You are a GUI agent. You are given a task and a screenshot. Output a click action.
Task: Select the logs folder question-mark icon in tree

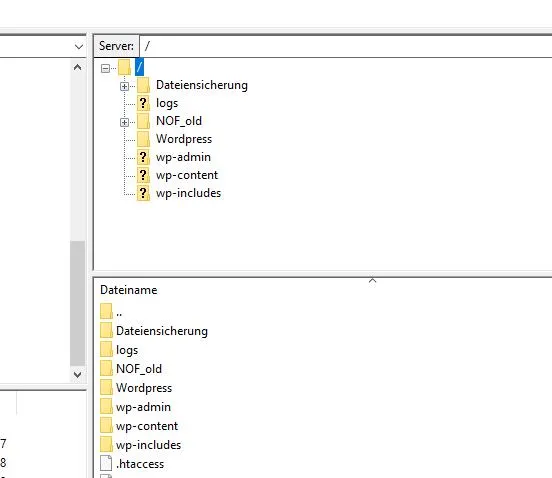click(143, 103)
